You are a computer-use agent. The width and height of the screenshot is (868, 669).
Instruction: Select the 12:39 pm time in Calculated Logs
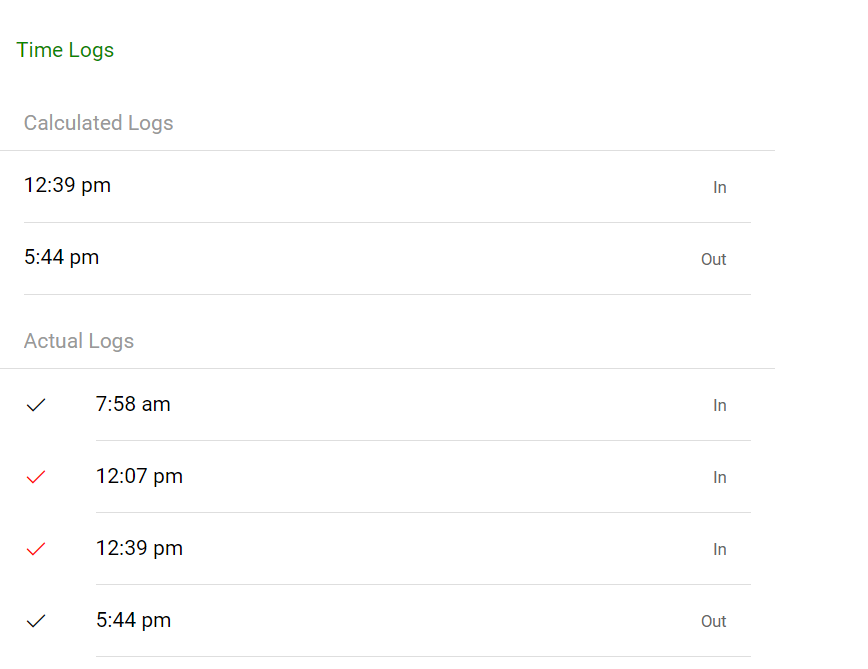tap(67, 185)
